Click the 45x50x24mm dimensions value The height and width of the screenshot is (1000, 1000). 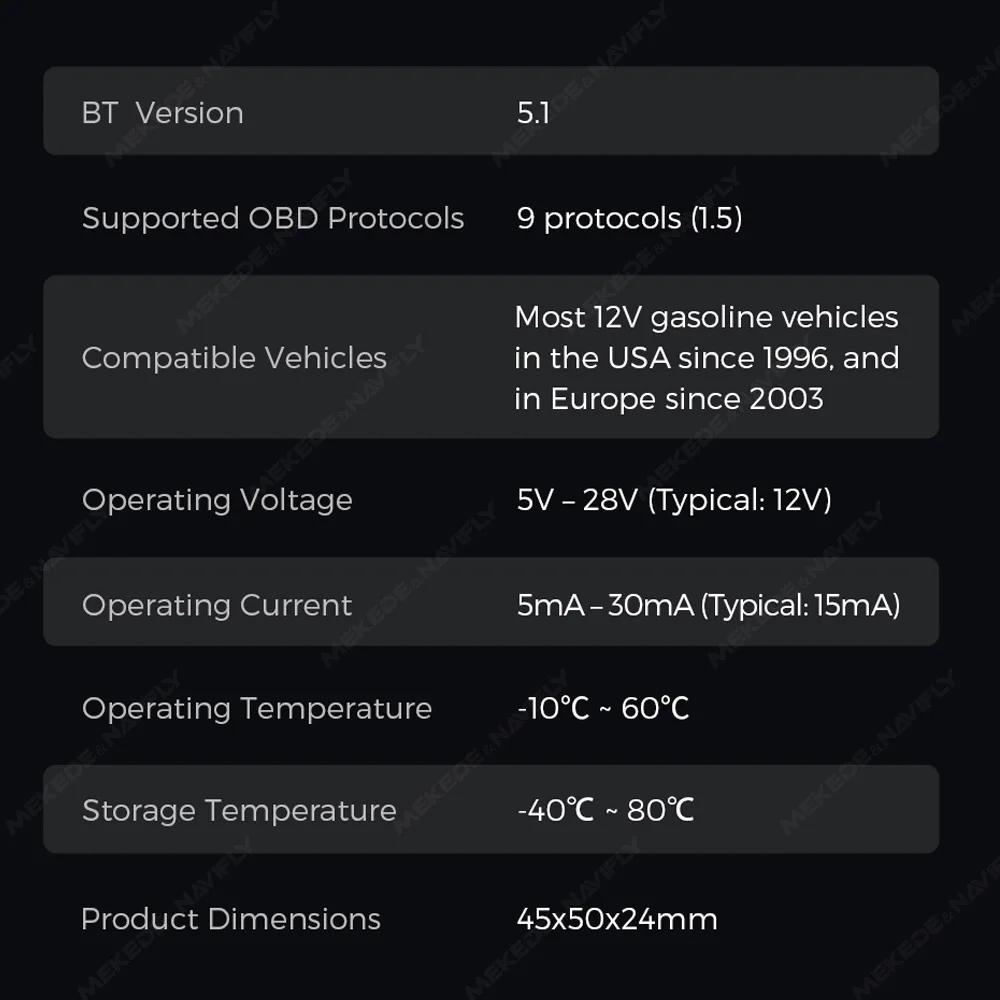[x=617, y=919]
